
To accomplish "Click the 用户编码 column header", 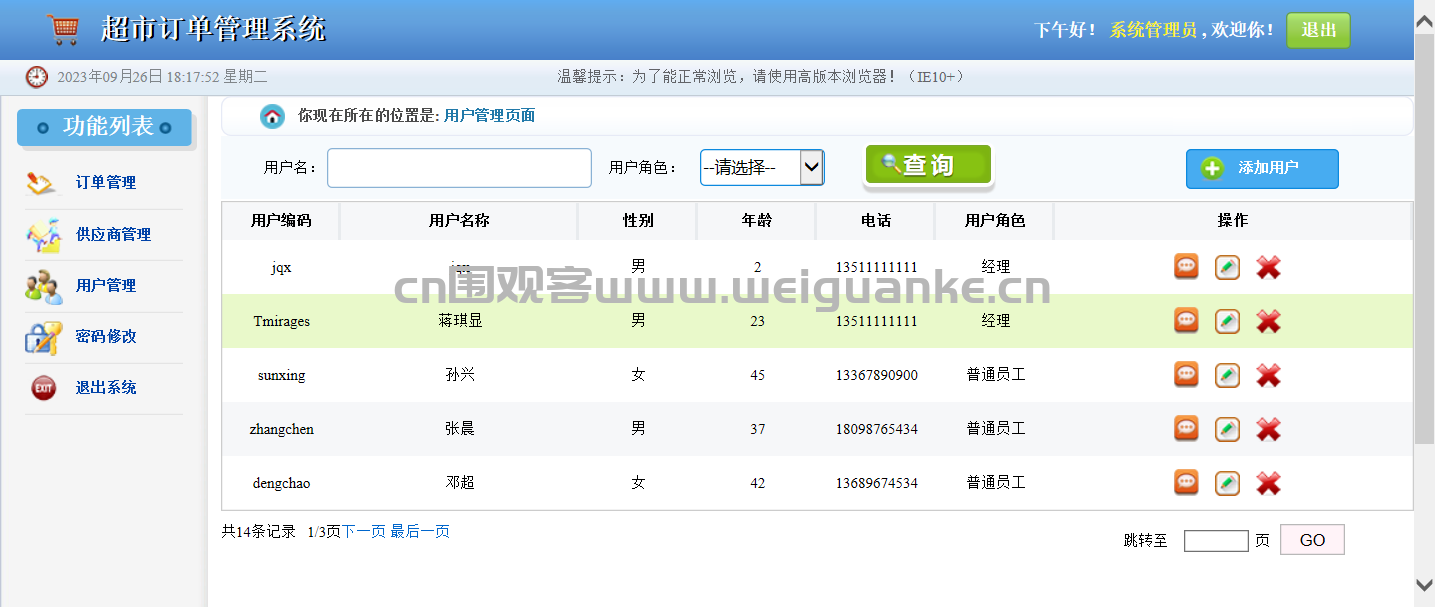I will (281, 221).
